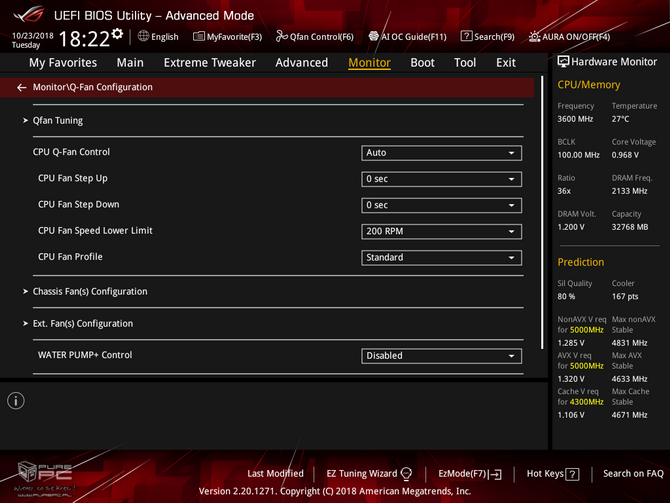Click the 1.200 V DRAM Volt. value
Image resolution: width=670 pixels, height=503 pixels.
570,227
